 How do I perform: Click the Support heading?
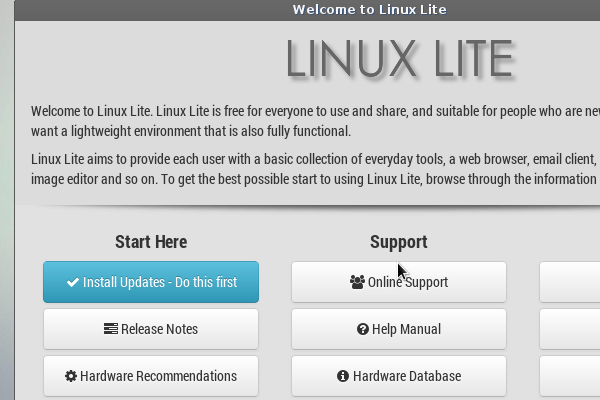(x=399, y=243)
